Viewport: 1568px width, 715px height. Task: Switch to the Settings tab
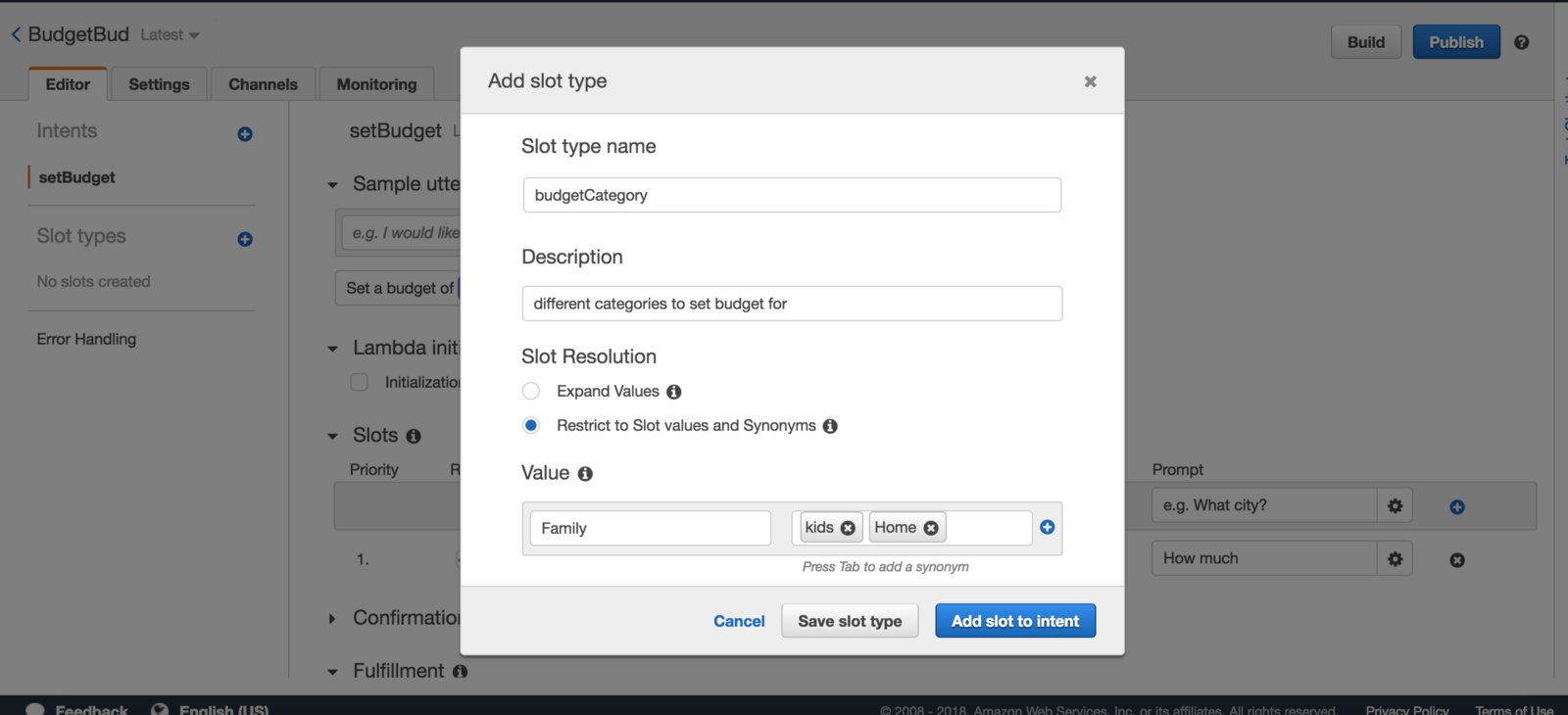click(x=159, y=84)
